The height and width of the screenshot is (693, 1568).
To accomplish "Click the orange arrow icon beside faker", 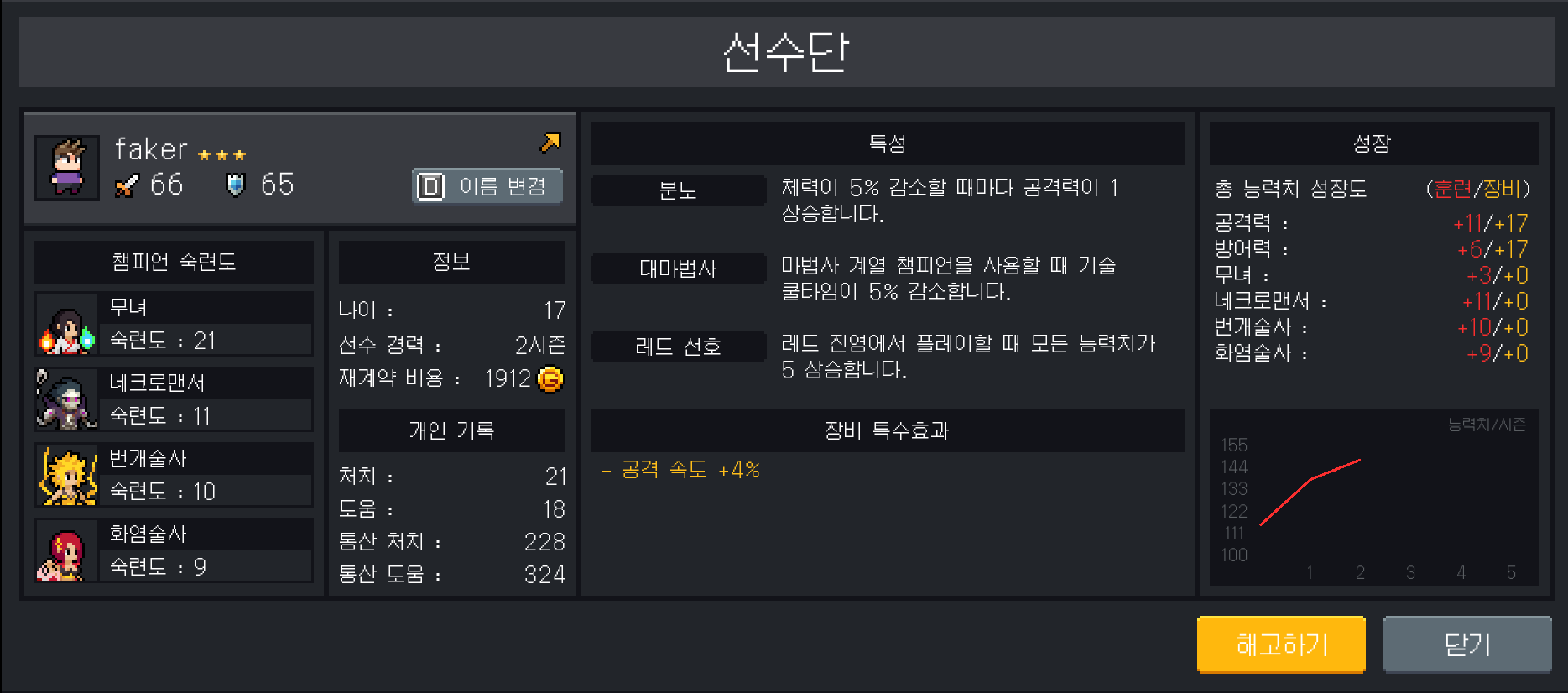I will (x=550, y=143).
